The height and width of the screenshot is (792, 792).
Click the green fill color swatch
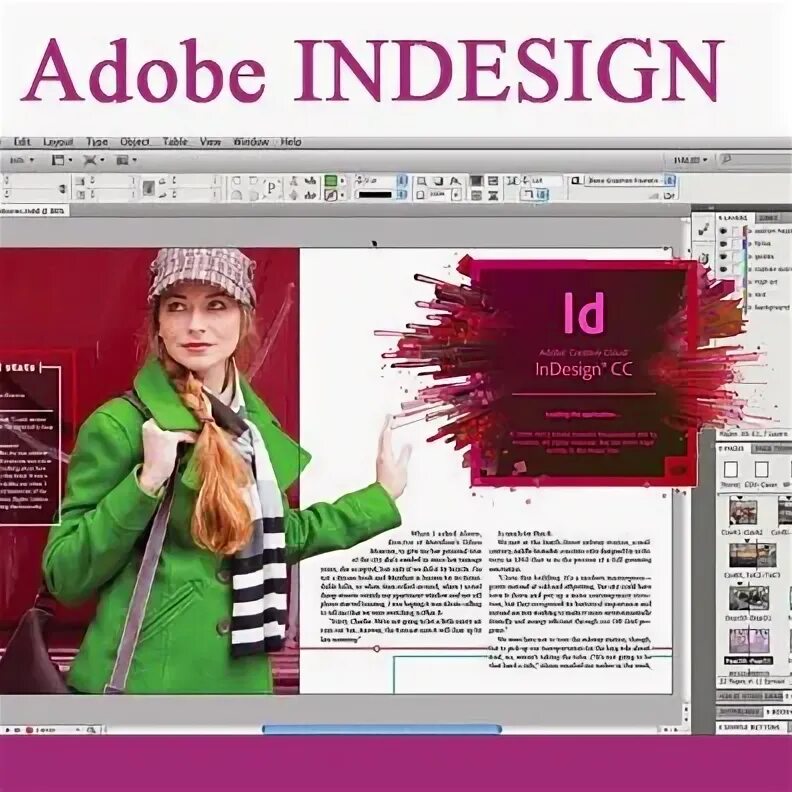pos(330,180)
